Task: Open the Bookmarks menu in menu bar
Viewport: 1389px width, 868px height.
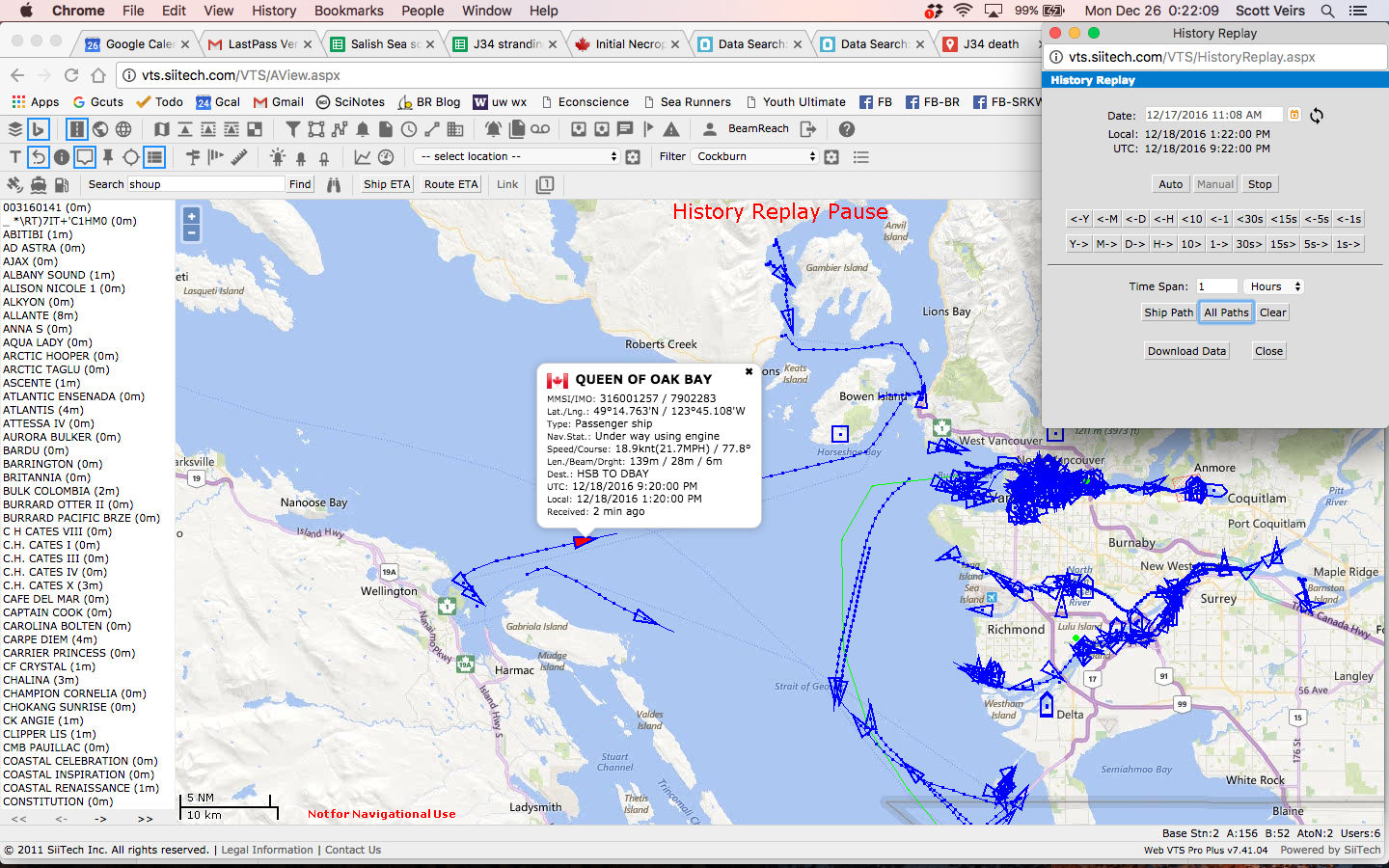Action: (348, 11)
